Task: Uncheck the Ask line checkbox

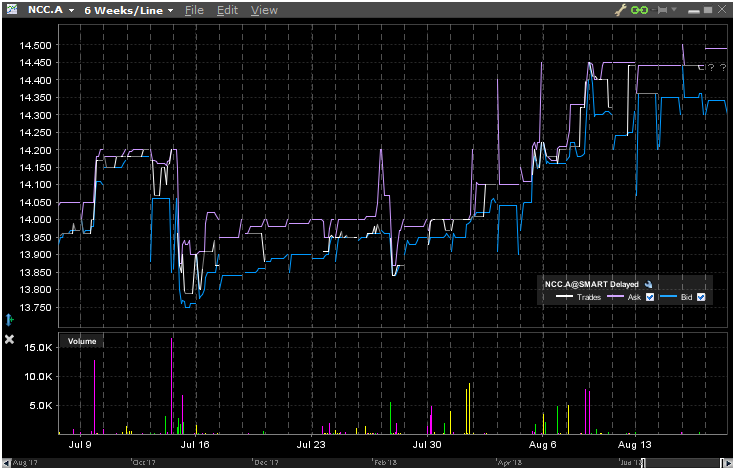Action: tap(650, 298)
